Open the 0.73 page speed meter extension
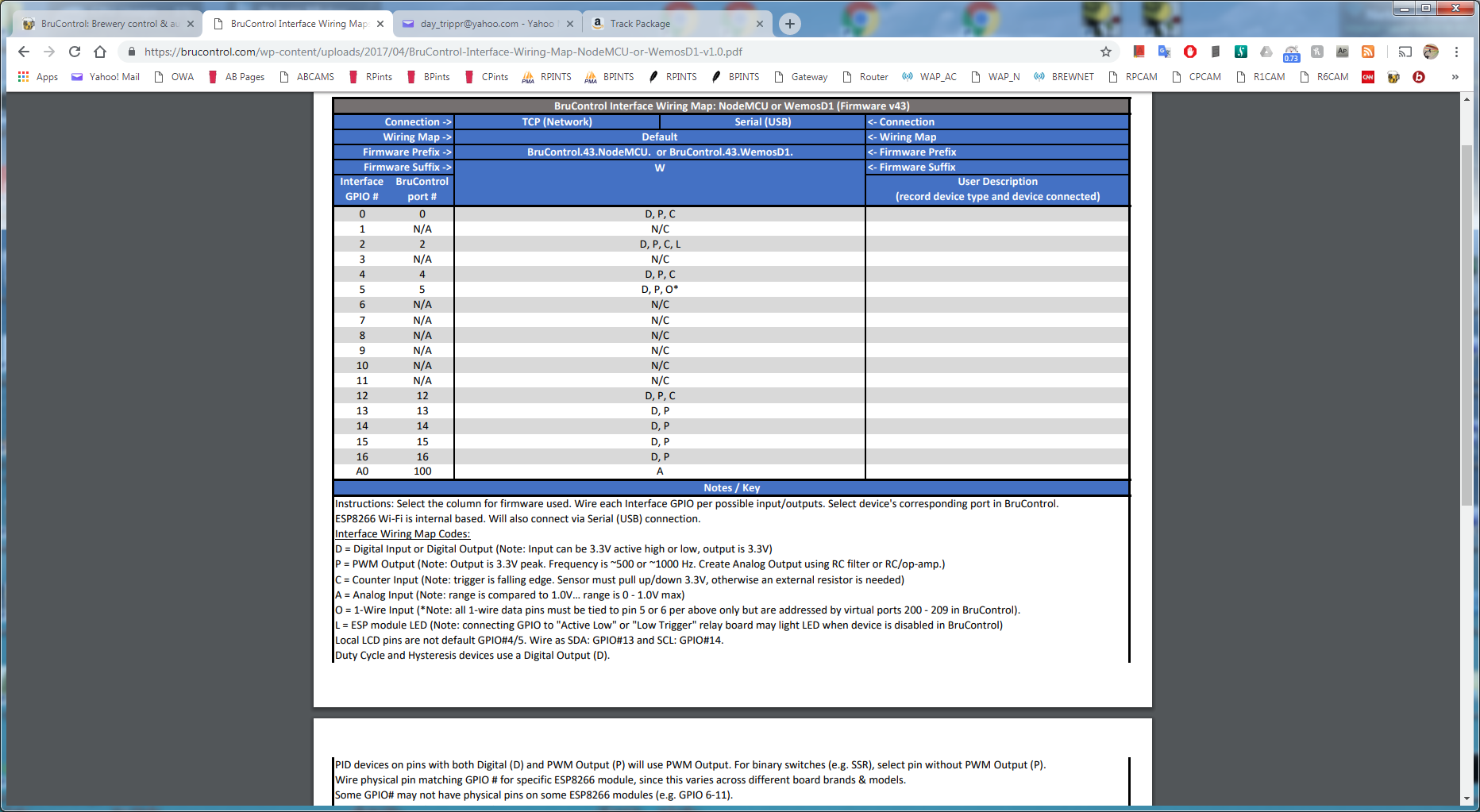 click(1292, 53)
